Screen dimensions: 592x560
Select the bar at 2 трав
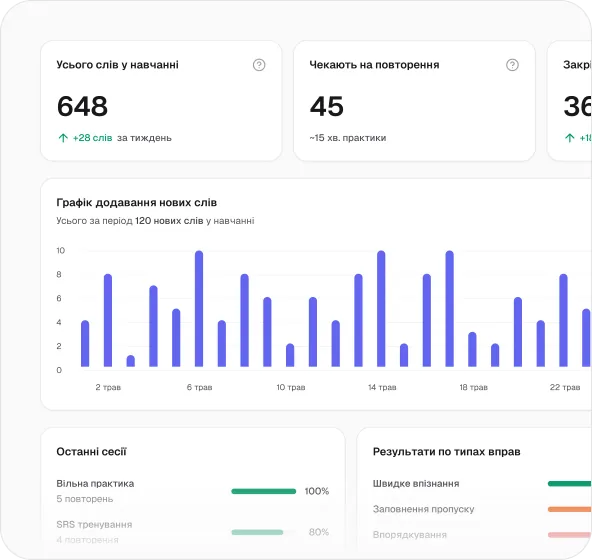pos(108,320)
